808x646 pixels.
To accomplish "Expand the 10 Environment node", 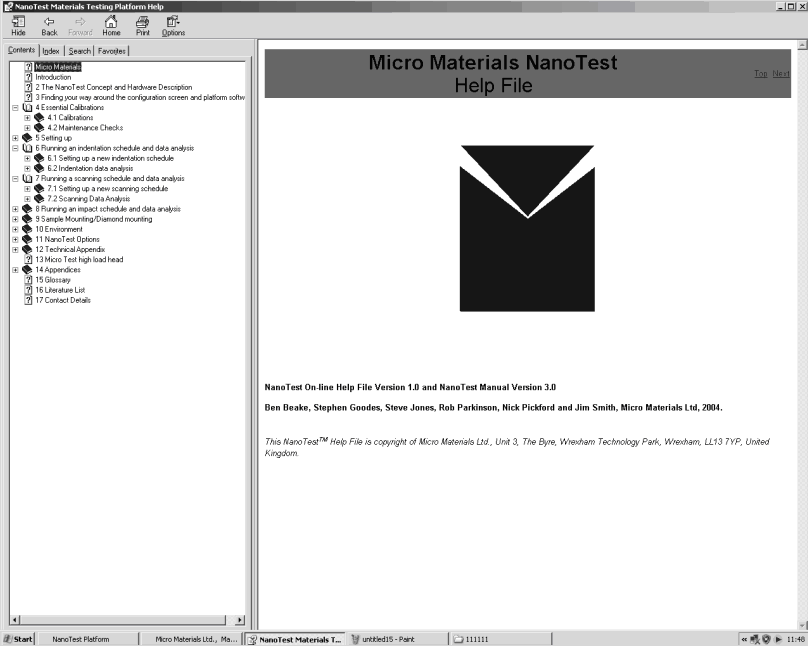I will point(15,229).
